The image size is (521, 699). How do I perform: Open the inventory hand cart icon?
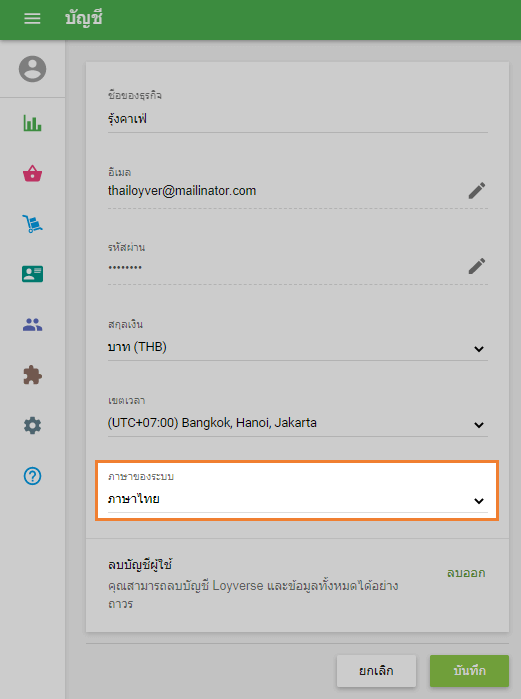pos(32,224)
